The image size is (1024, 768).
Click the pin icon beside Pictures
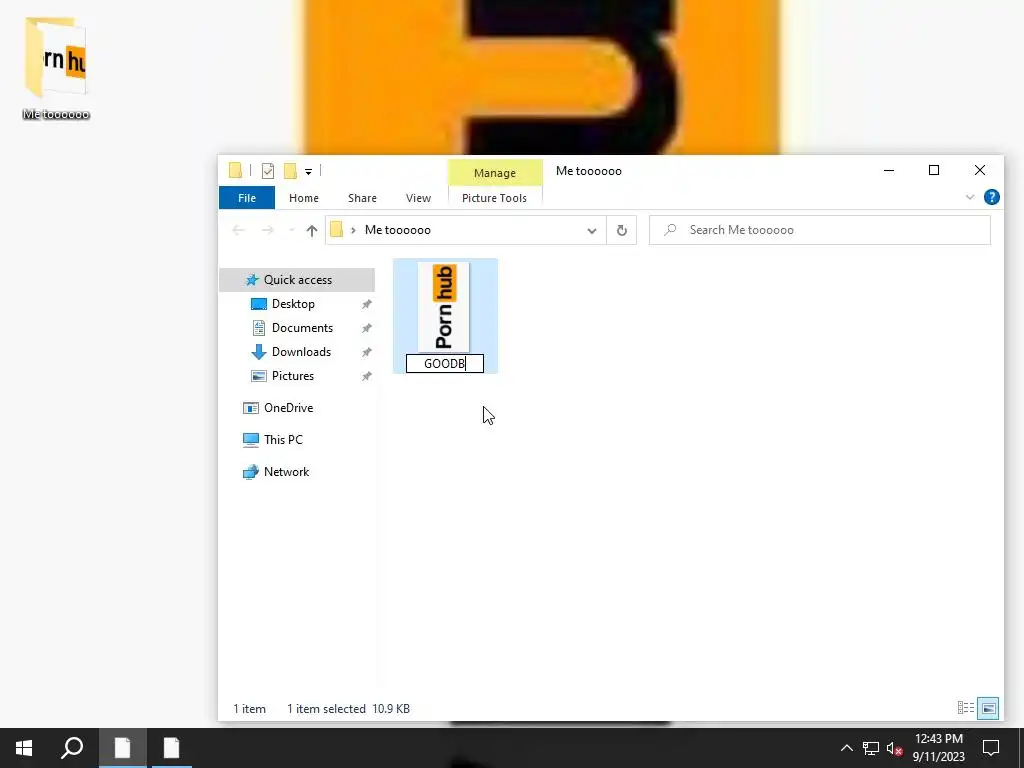367,376
